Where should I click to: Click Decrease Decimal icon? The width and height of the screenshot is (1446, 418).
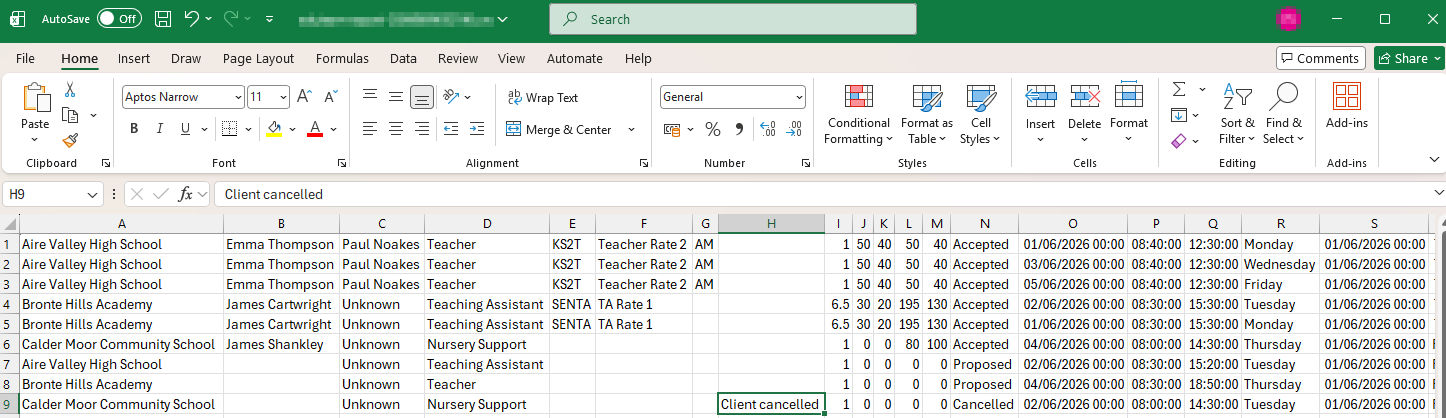point(794,129)
